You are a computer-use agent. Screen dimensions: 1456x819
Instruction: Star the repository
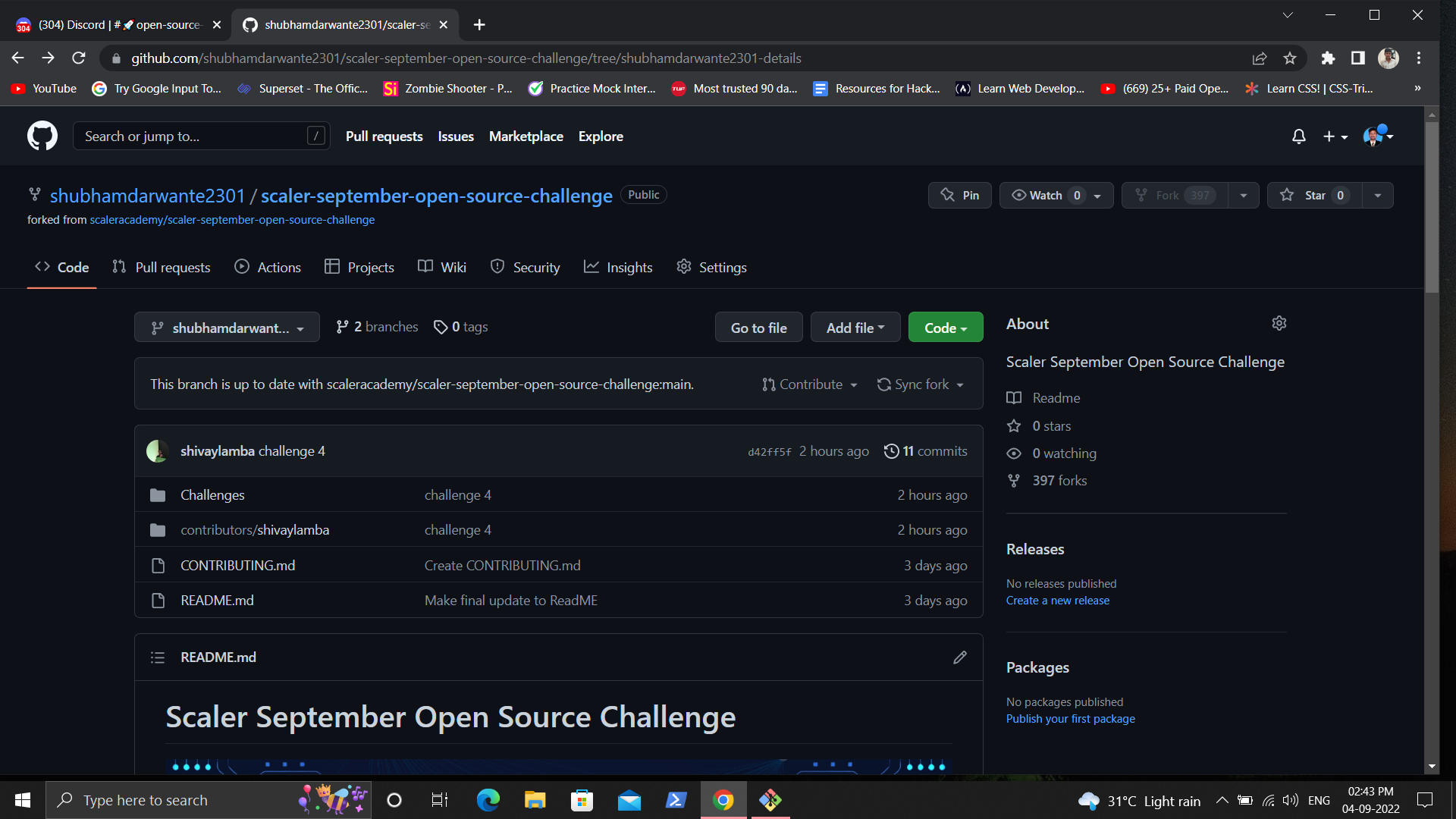pyautogui.click(x=1313, y=195)
